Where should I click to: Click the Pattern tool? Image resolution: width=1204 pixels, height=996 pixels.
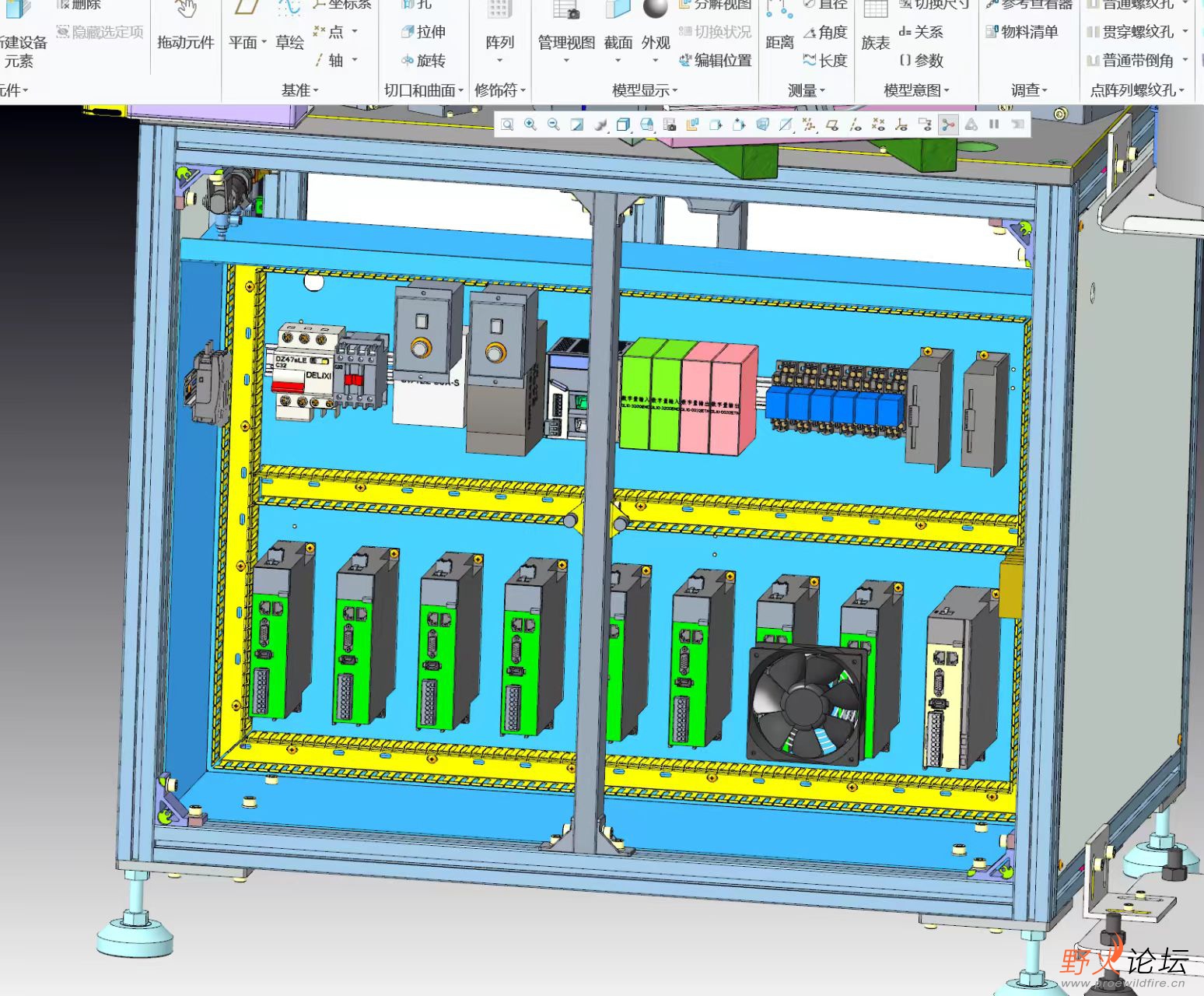(x=499, y=25)
